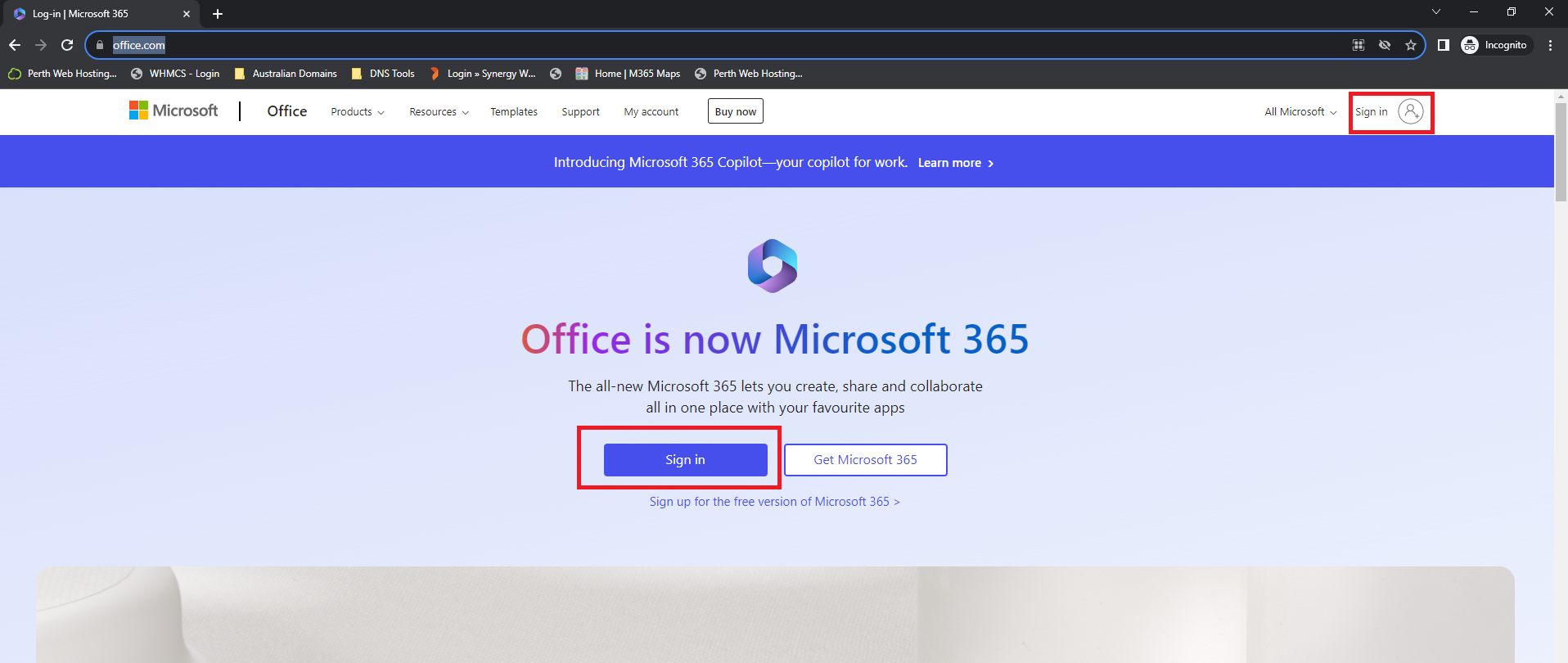Expand the All Microsoft dropdown

click(x=1300, y=112)
